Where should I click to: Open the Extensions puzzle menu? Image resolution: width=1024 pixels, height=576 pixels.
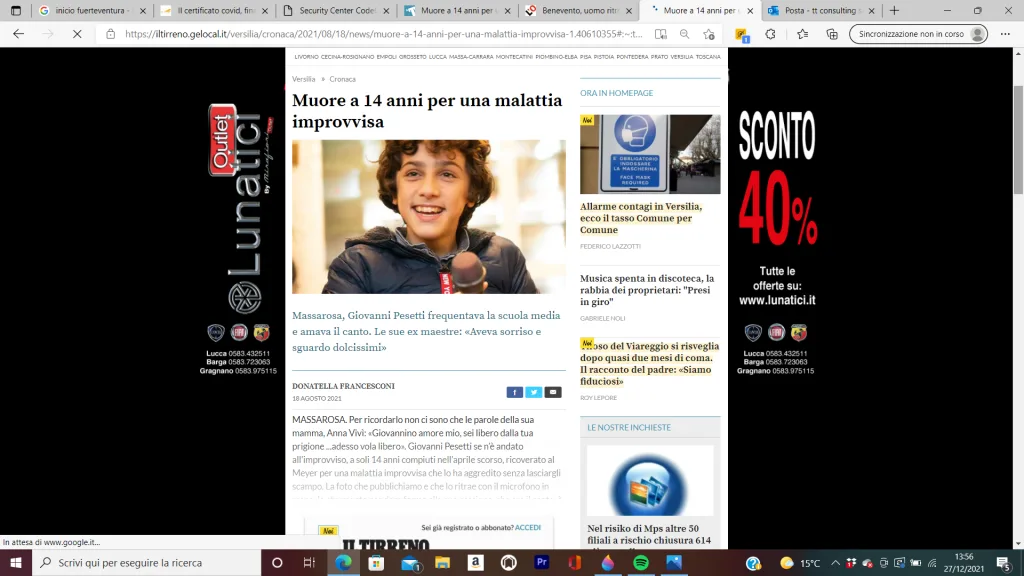point(771,34)
